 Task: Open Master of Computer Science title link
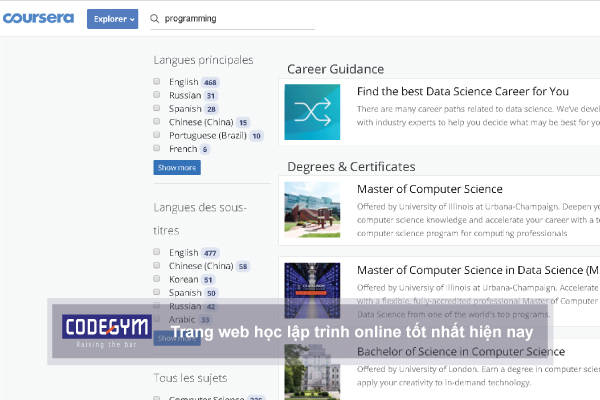coord(430,189)
